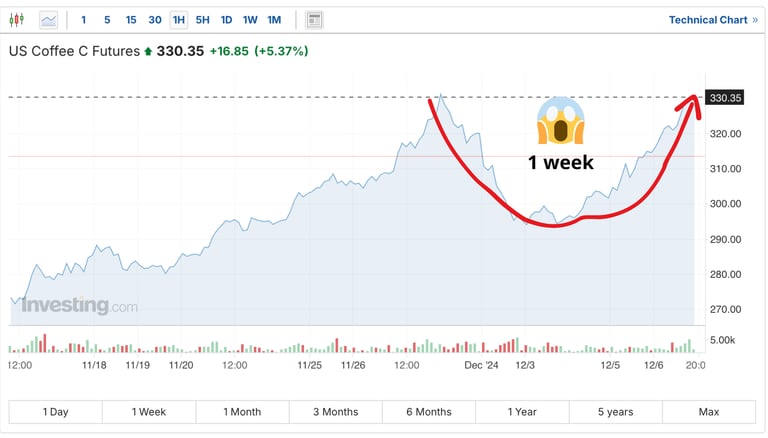Image resolution: width=768 pixels, height=438 pixels.
Task: Click the Technical Chart double-chevron
Action: click(755, 19)
